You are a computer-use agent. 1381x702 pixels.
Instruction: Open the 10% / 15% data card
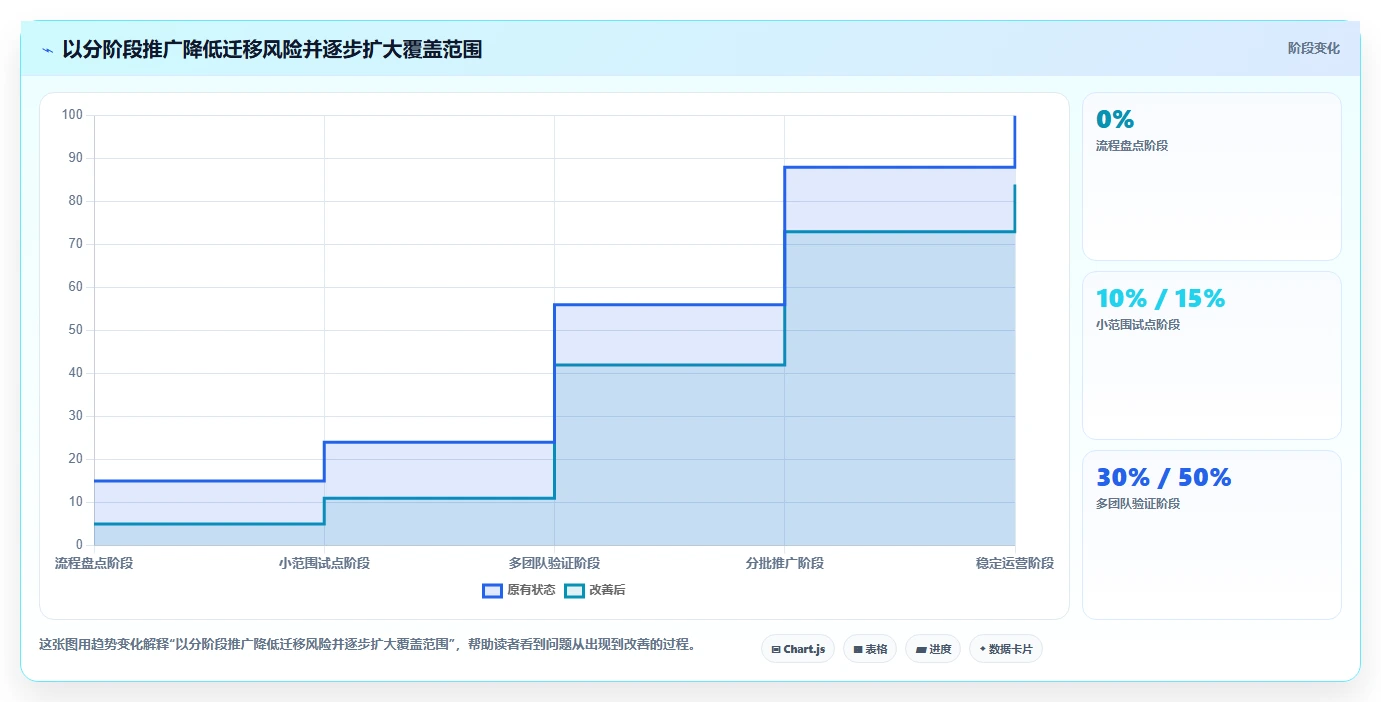pyautogui.click(x=1211, y=355)
